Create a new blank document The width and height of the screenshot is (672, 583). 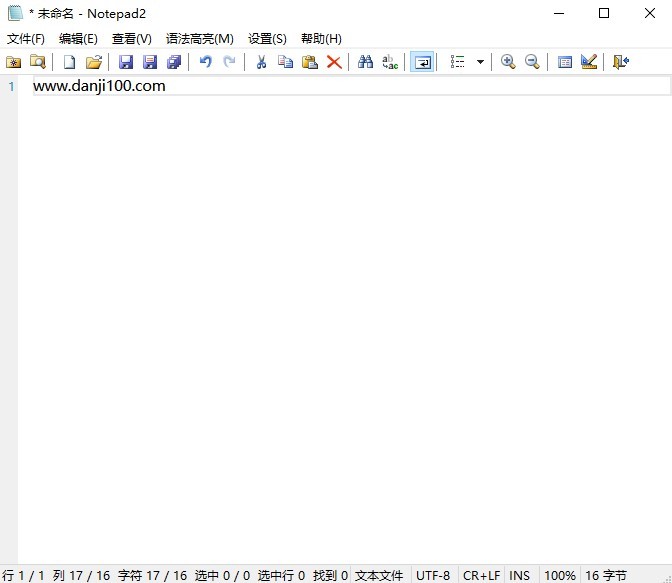click(69, 62)
